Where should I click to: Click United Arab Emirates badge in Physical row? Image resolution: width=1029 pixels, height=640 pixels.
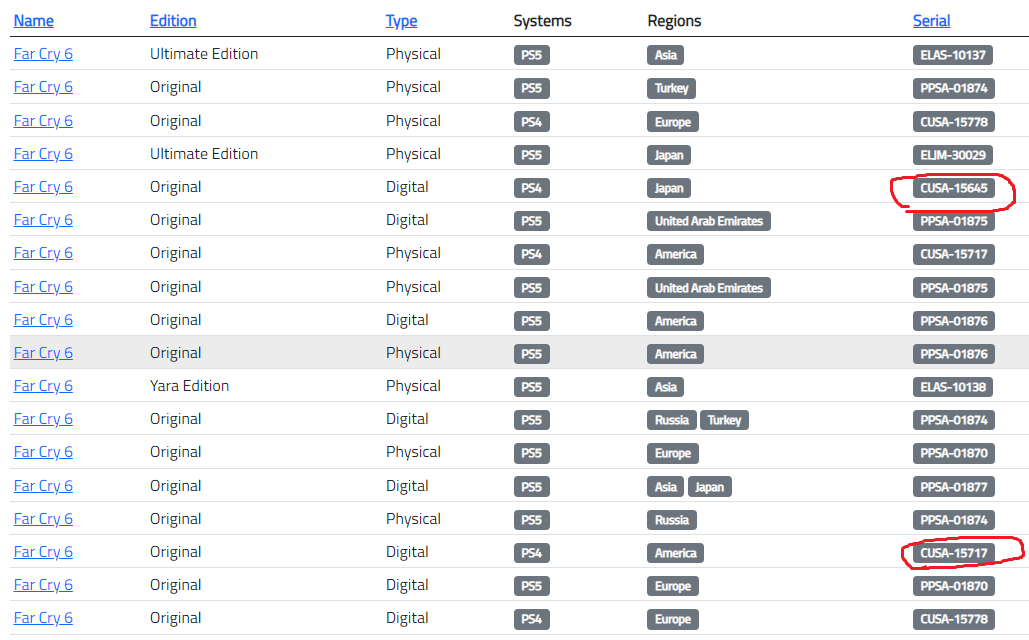tap(709, 288)
